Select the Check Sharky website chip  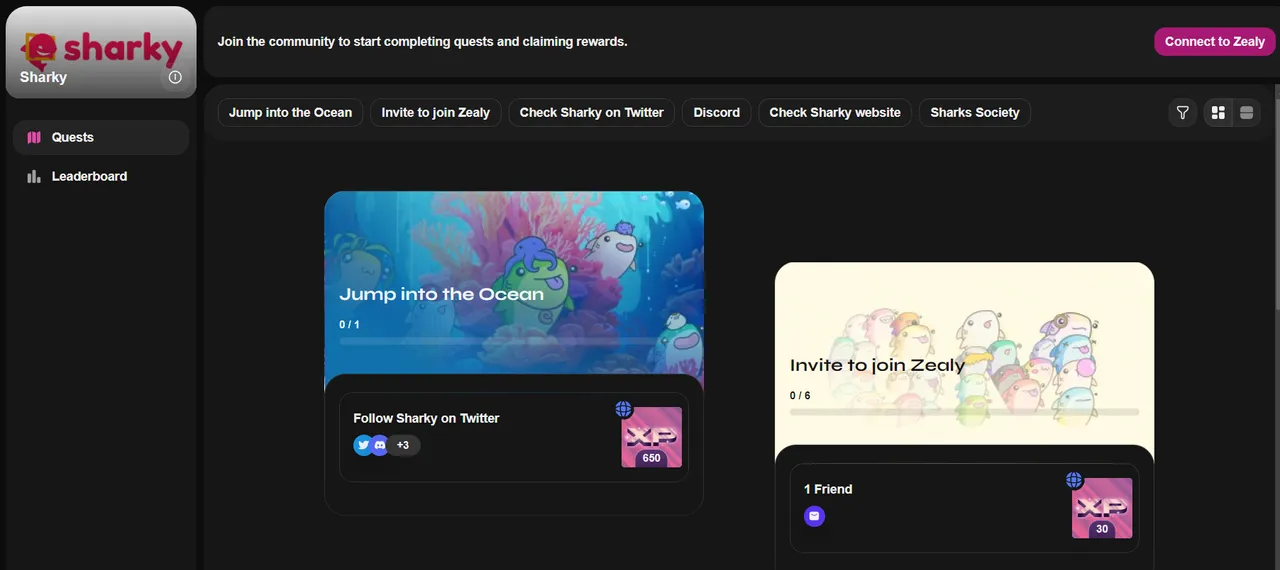pos(835,113)
